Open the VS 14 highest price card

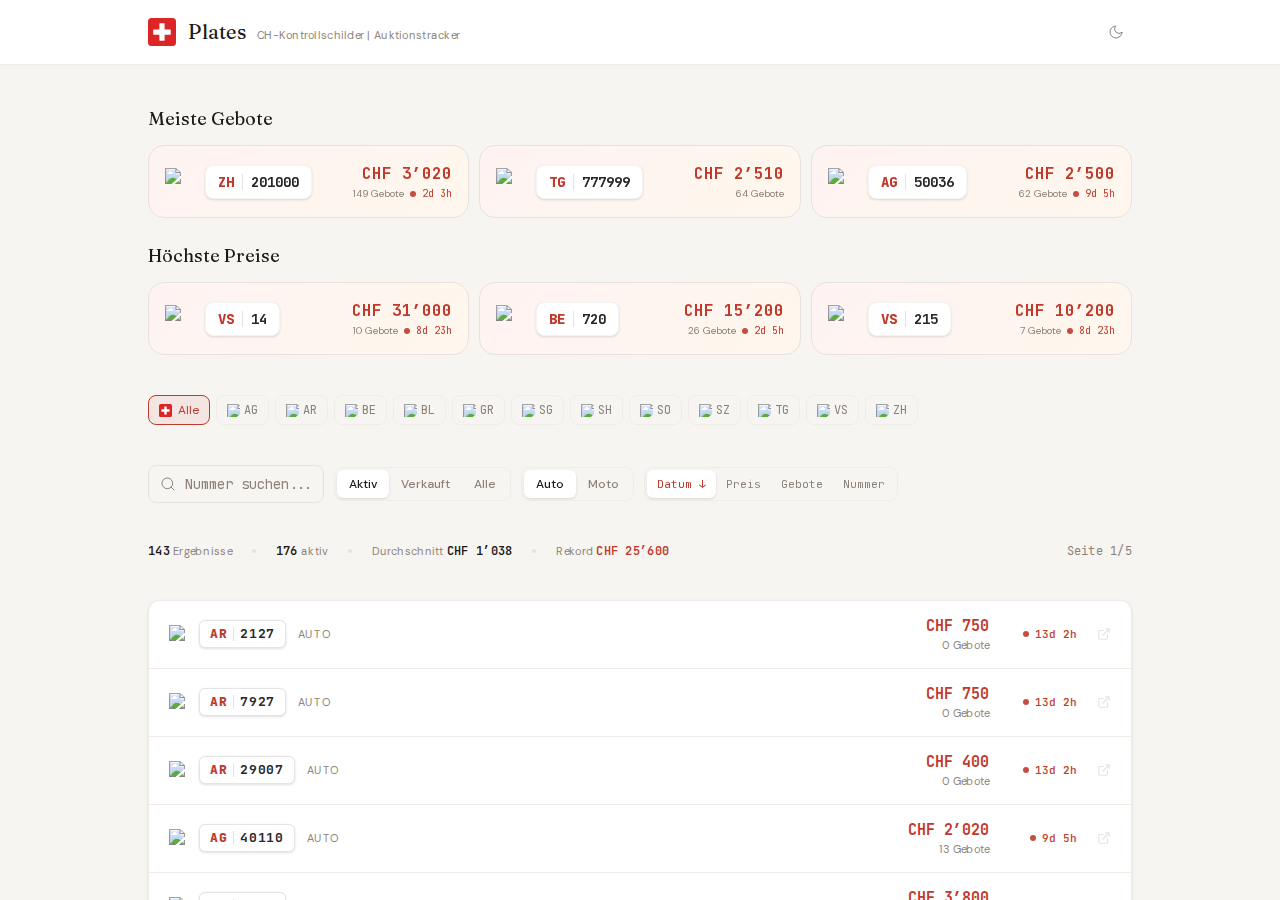pos(308,319)
